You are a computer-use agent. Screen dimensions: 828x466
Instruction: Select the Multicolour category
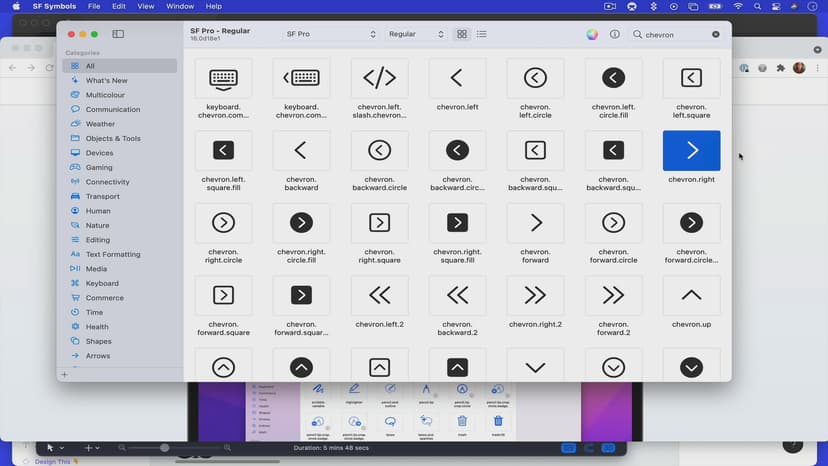107,95
